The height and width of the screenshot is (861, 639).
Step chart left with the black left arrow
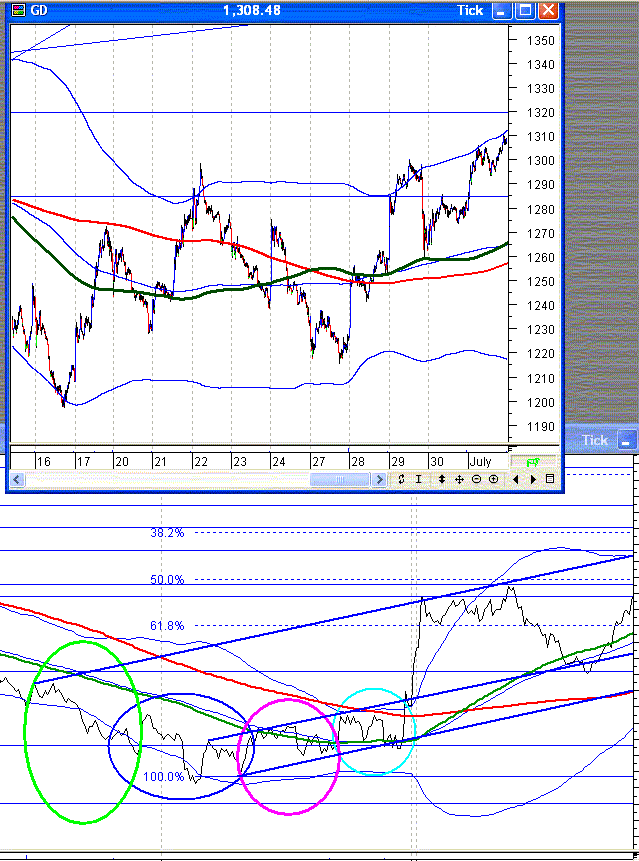point(515,479)
